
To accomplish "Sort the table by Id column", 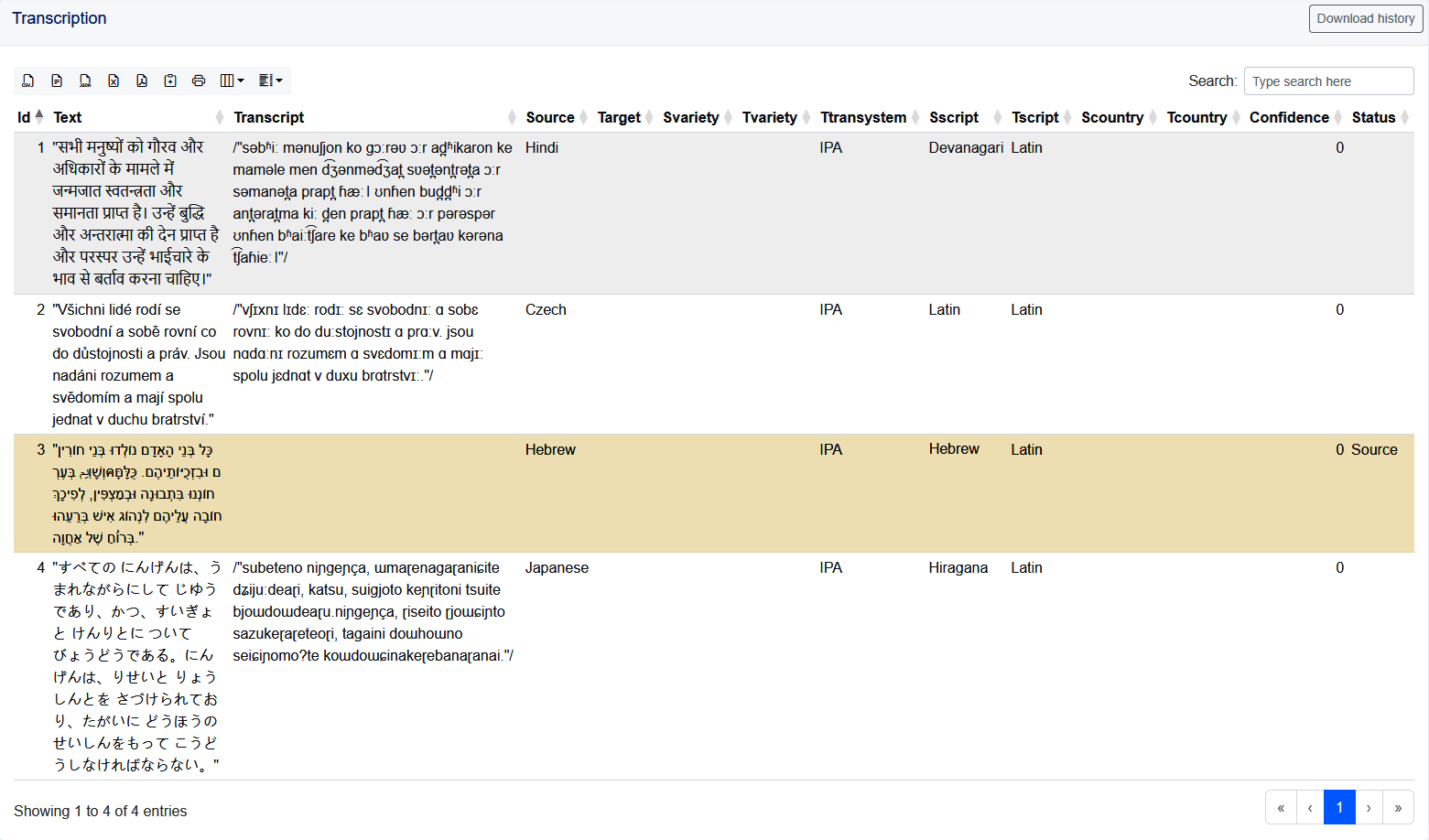I will coord(29,117).
